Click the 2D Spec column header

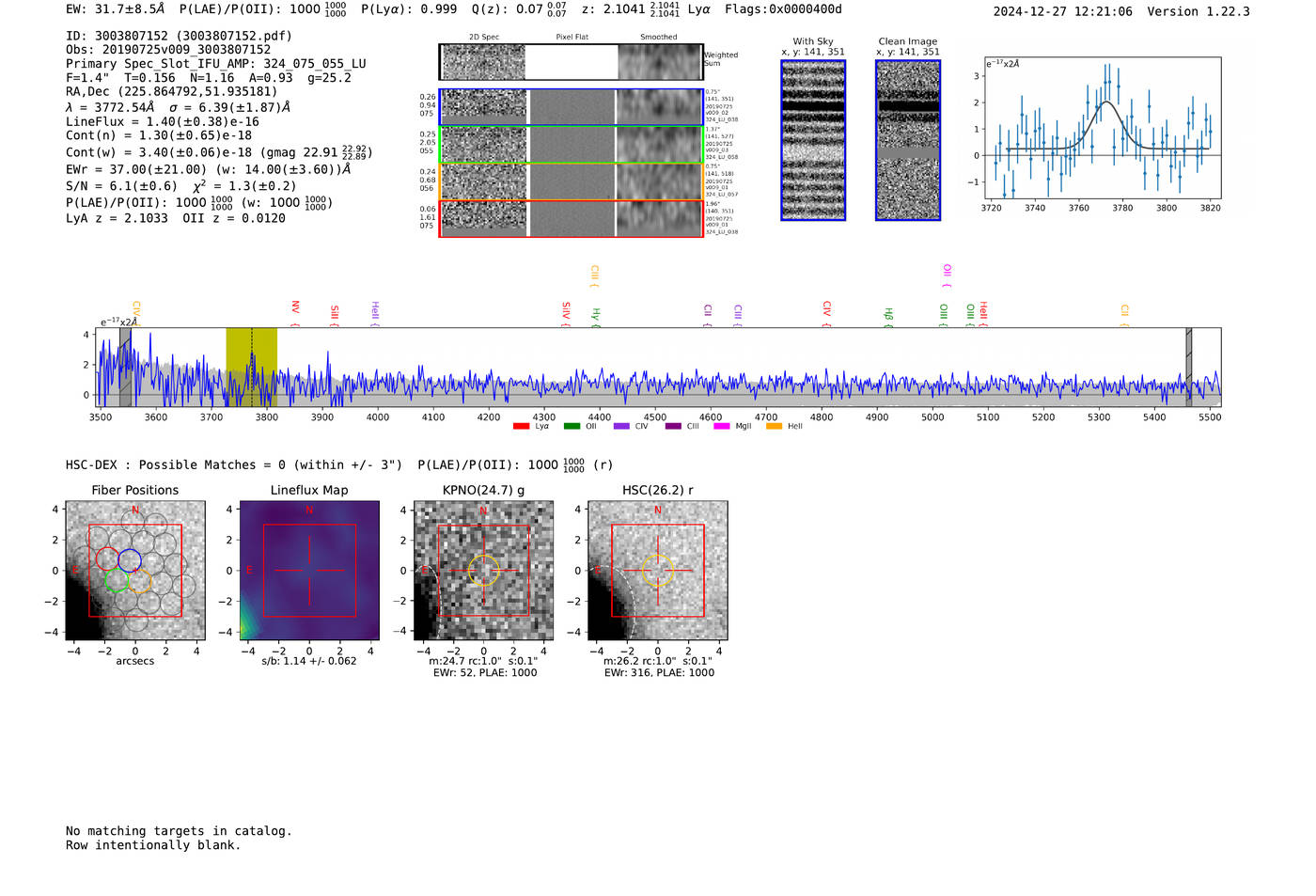click(484, 38)
